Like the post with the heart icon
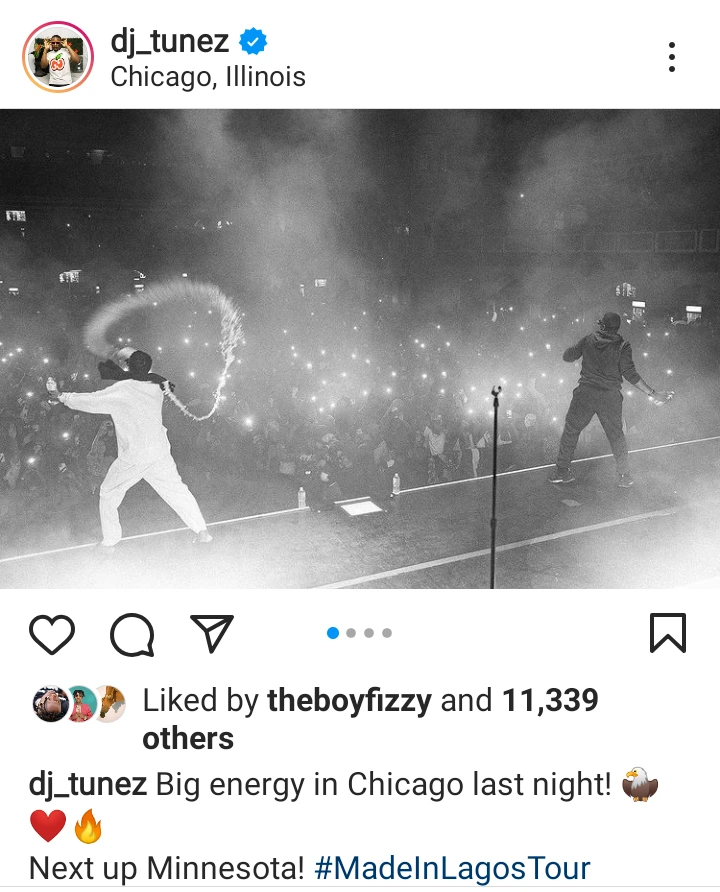Screen dimensions: 720x892 coord(52,634)
